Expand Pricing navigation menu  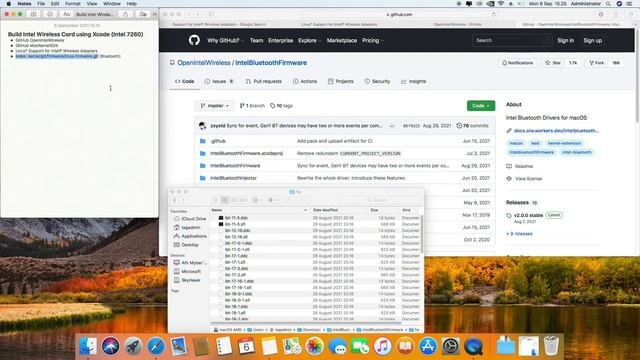[372, 40]
